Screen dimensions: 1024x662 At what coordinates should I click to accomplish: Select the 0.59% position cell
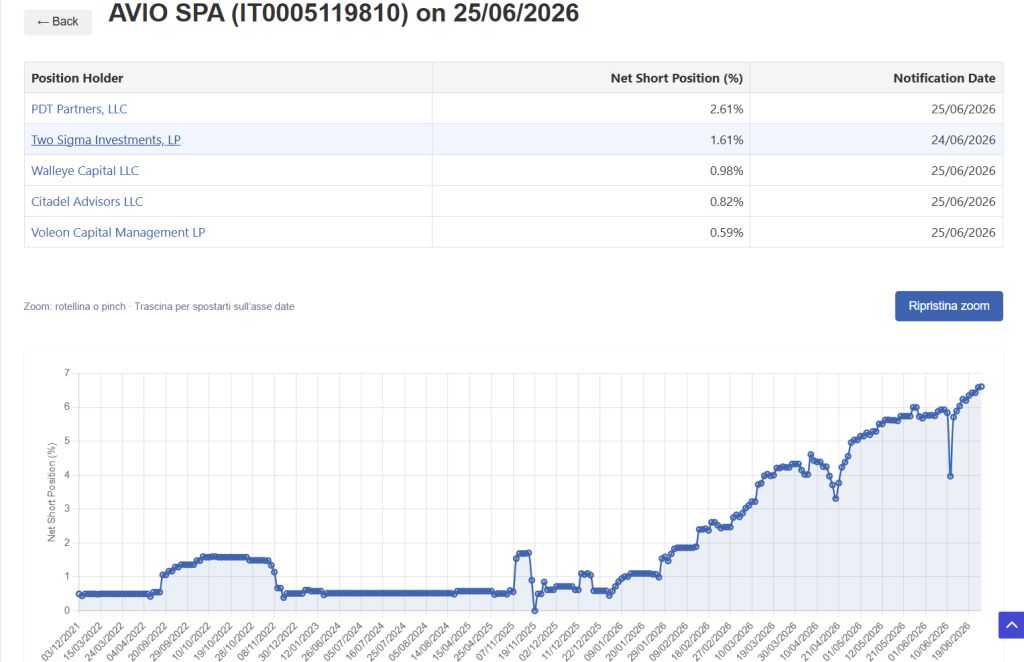pos(591,232)
